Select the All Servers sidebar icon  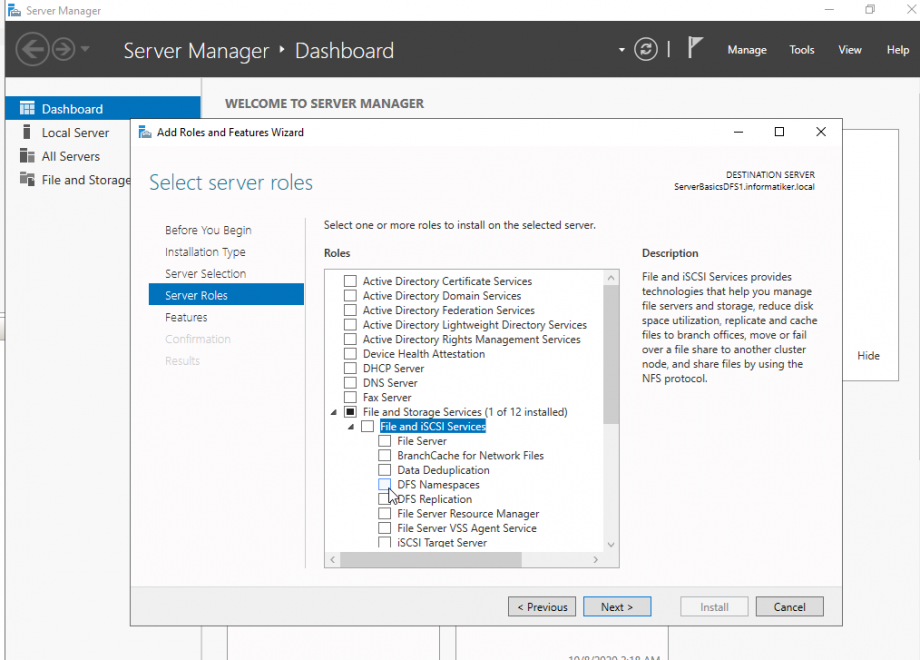25,156
